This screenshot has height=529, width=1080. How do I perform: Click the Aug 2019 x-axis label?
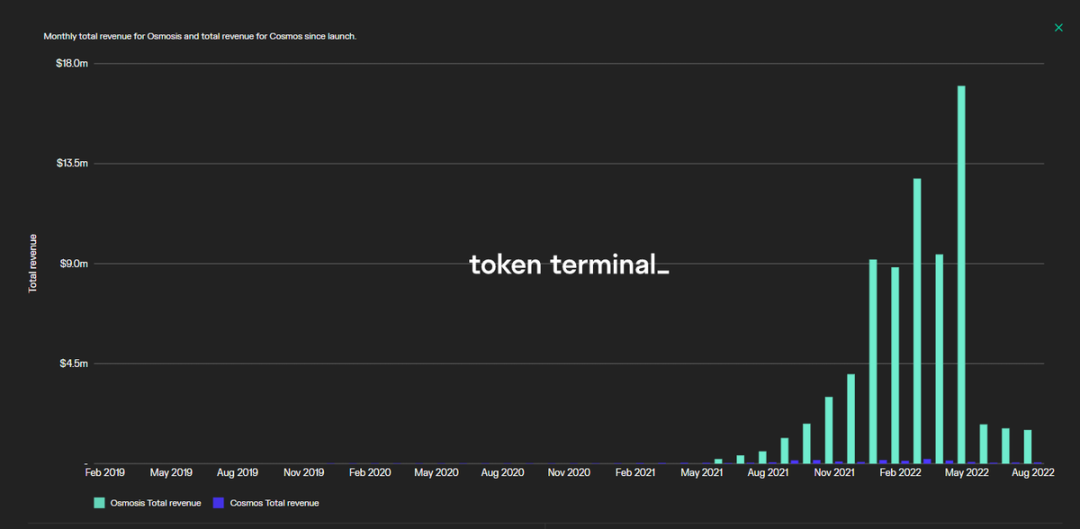pos(238,473)
